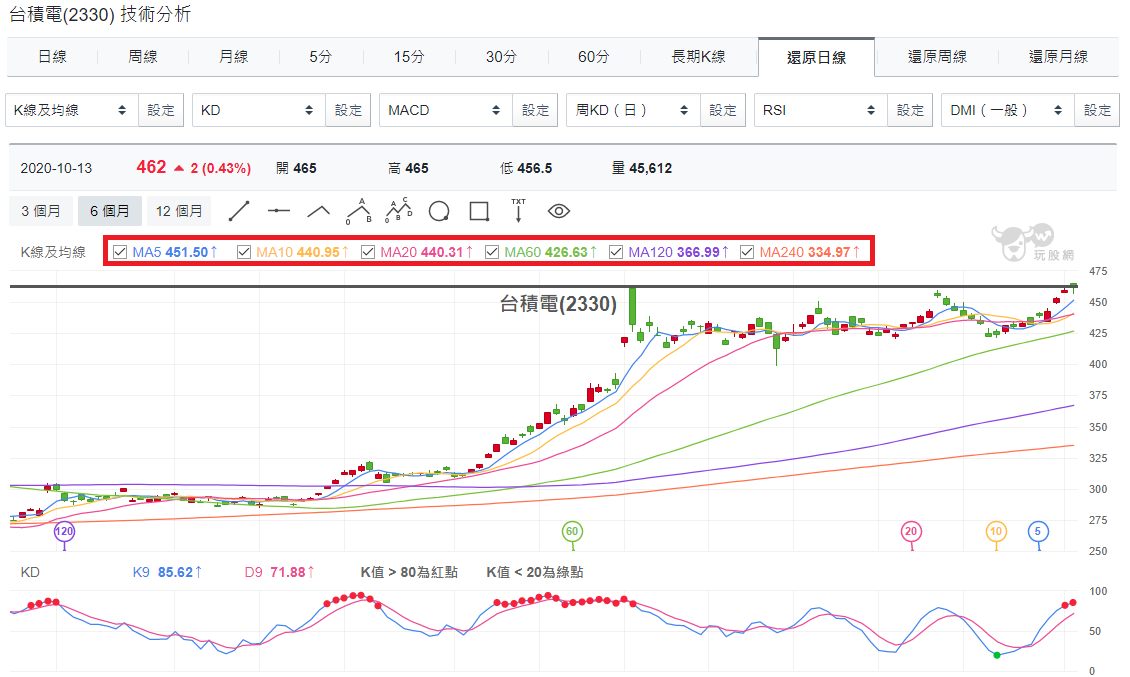
Task: Open the KD indicator dropdown
Action: (x=259, y=110)
